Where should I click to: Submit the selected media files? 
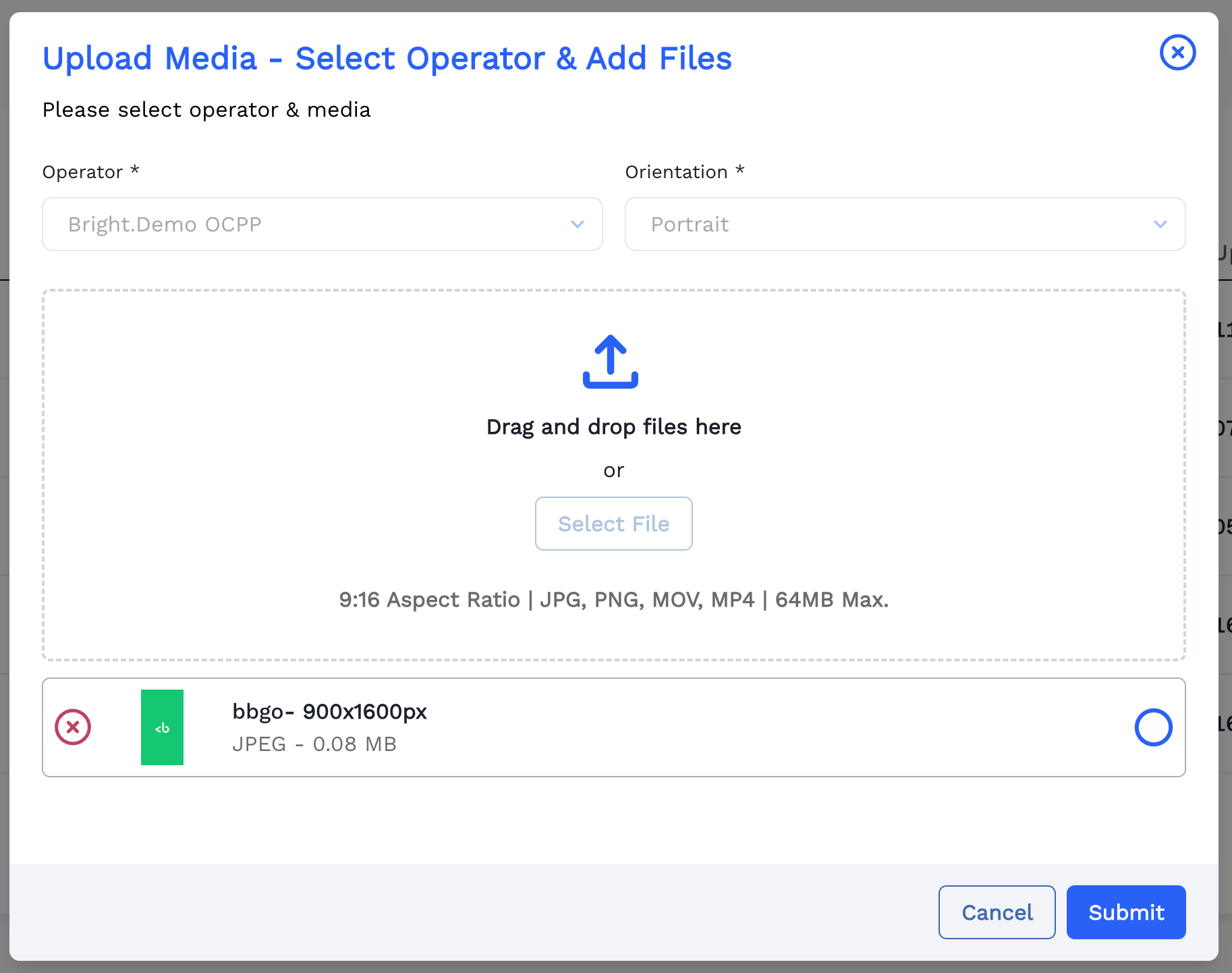click(1125, 912)
